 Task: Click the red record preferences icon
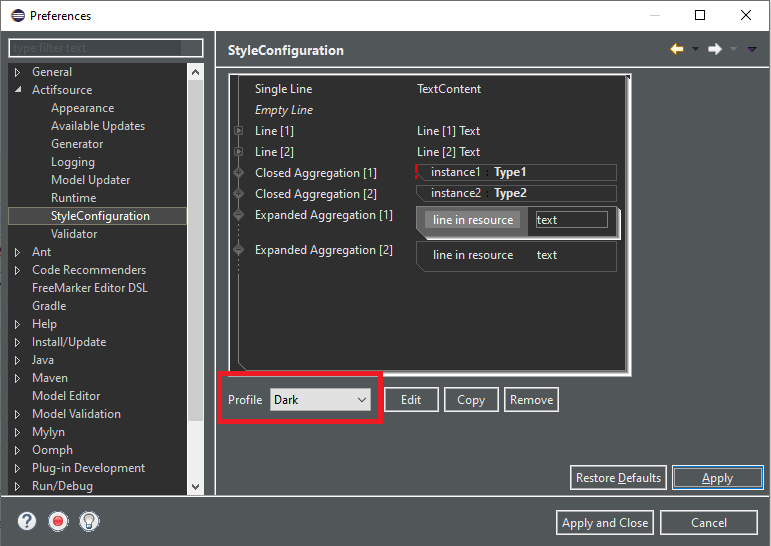[58, 521]
